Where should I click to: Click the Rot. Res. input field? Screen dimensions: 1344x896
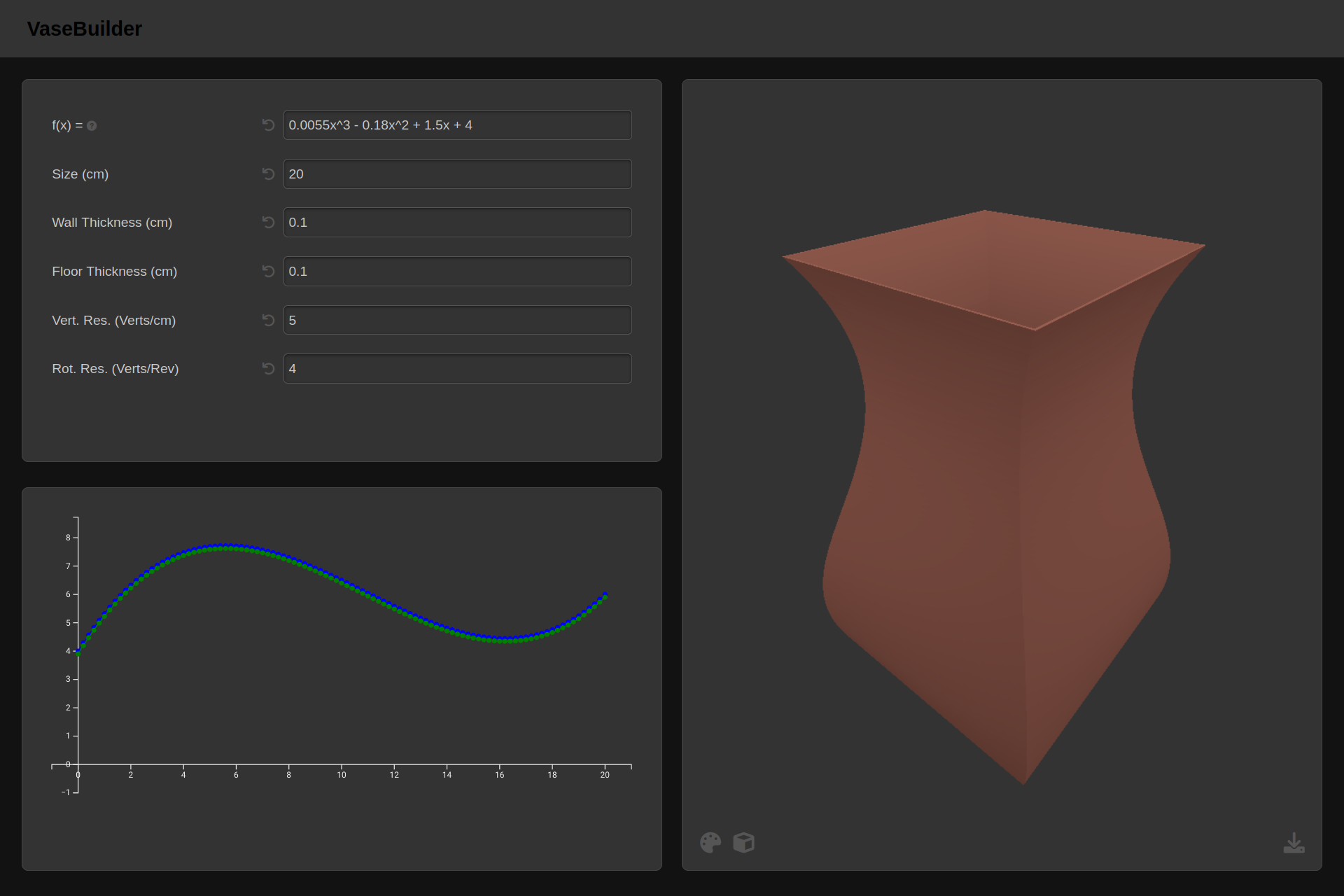tap(457, 368)
